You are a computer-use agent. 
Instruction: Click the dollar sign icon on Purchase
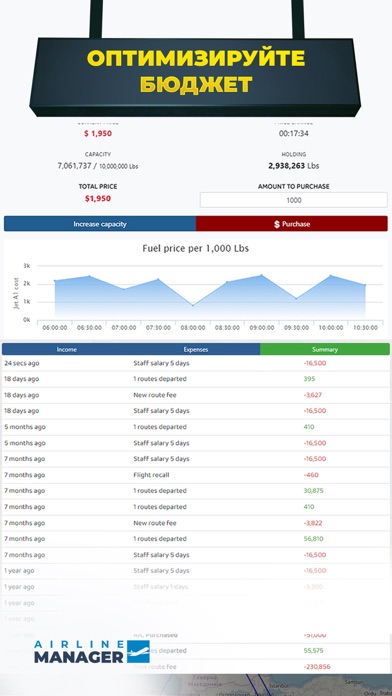(x=277, y=224)
